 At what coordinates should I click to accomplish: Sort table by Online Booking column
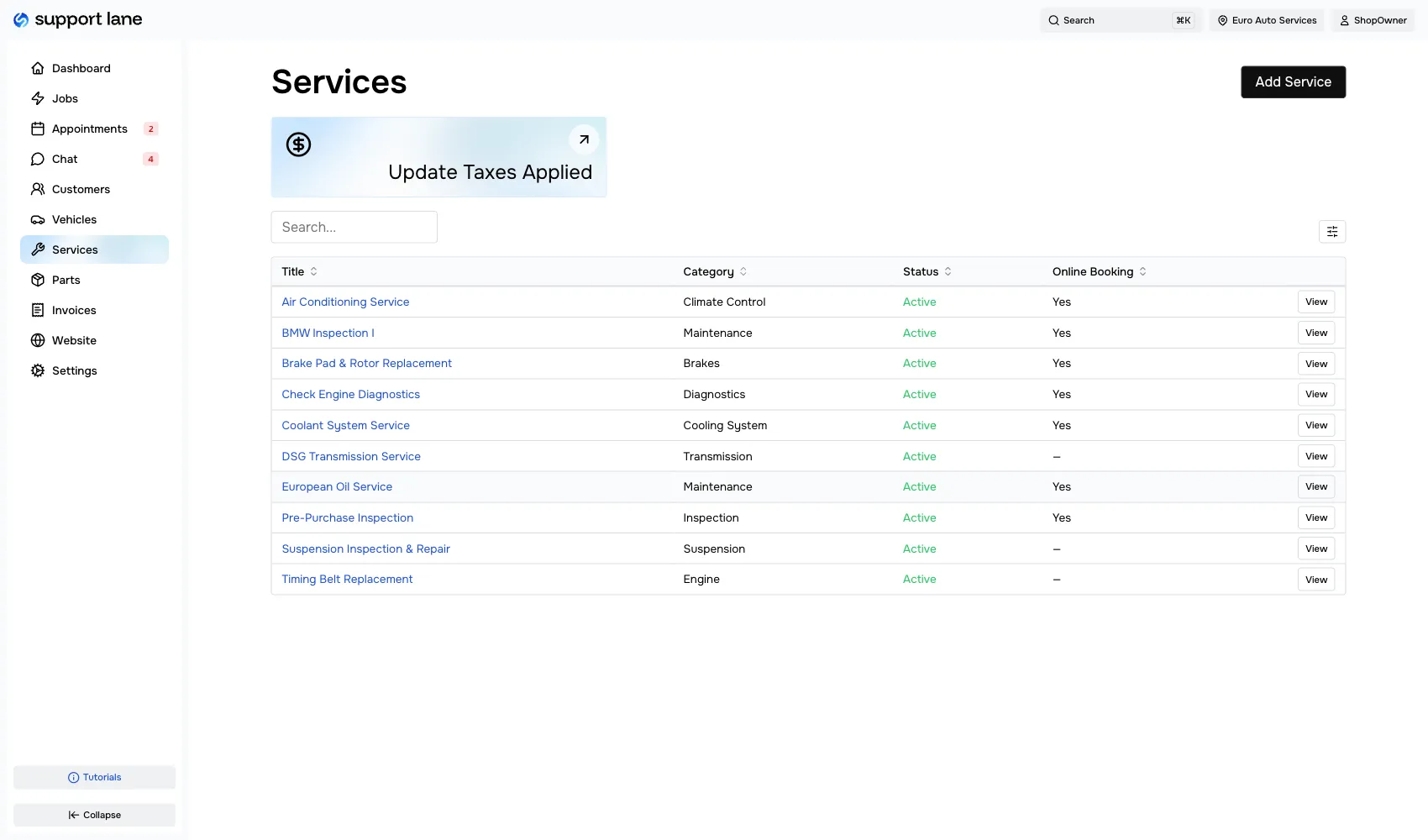(1100, 271)
